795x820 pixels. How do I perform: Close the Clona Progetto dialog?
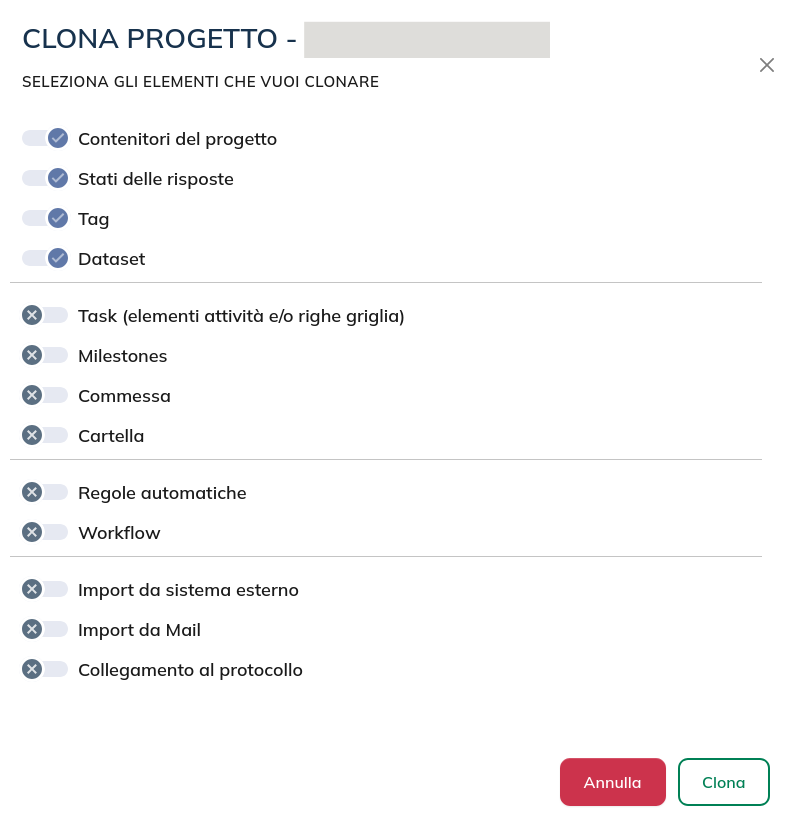tap(767, 65)
